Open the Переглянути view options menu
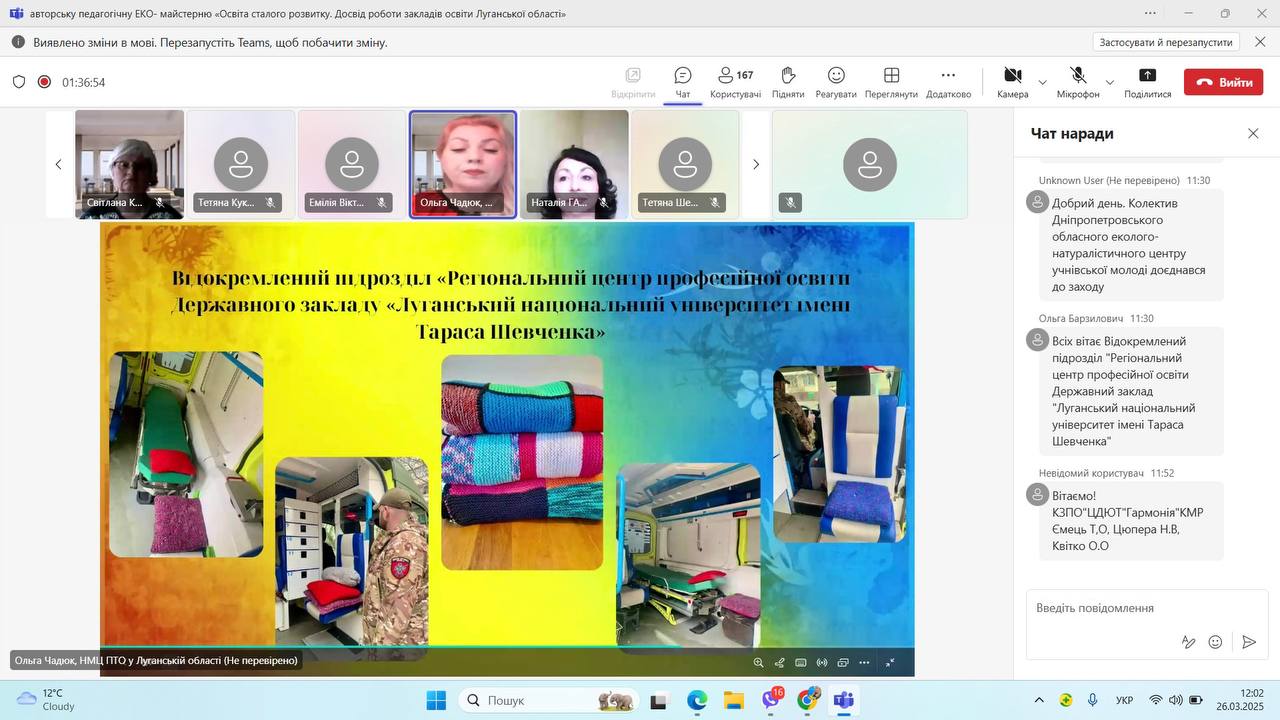 click(891, 82)
